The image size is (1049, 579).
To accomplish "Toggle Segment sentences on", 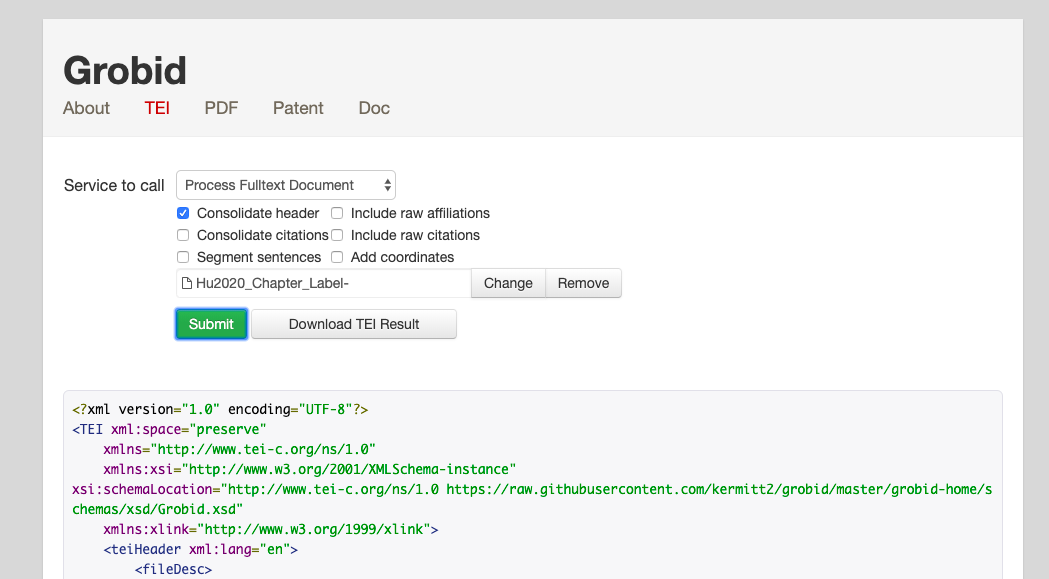I will tap(183, 256).
